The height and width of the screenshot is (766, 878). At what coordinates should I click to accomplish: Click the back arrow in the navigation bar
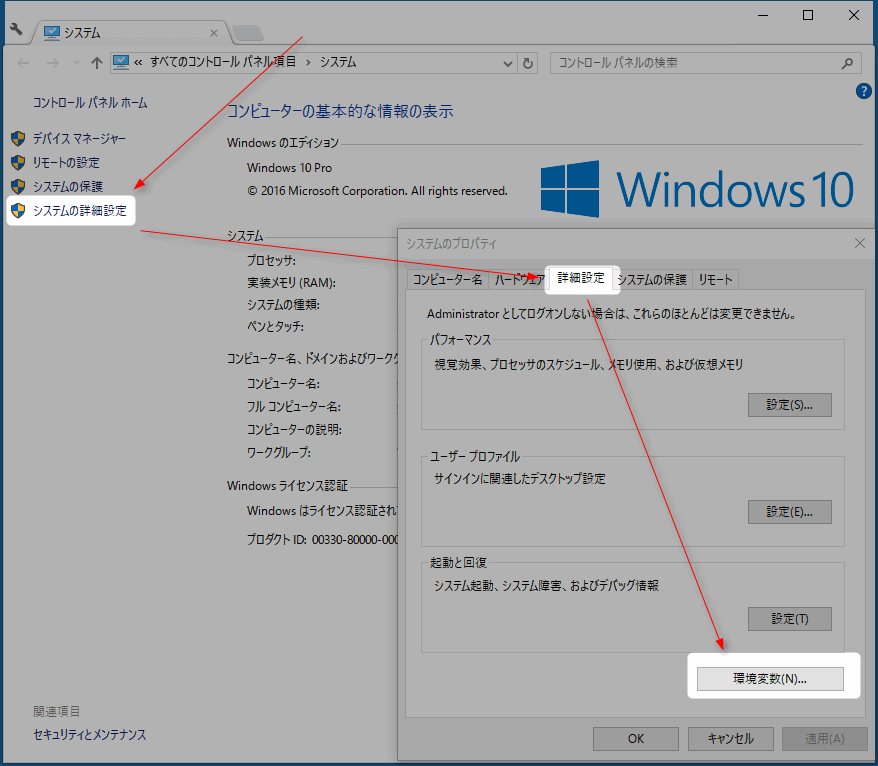click(x=24, y=63)
